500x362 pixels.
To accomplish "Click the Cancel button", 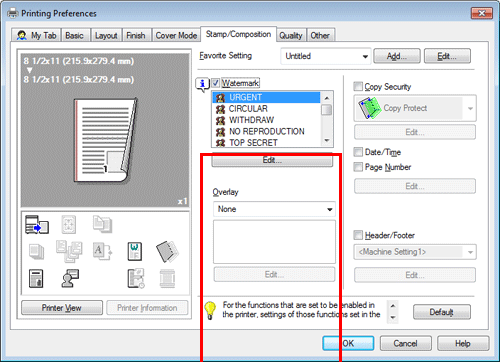I will tap(406, 343).
